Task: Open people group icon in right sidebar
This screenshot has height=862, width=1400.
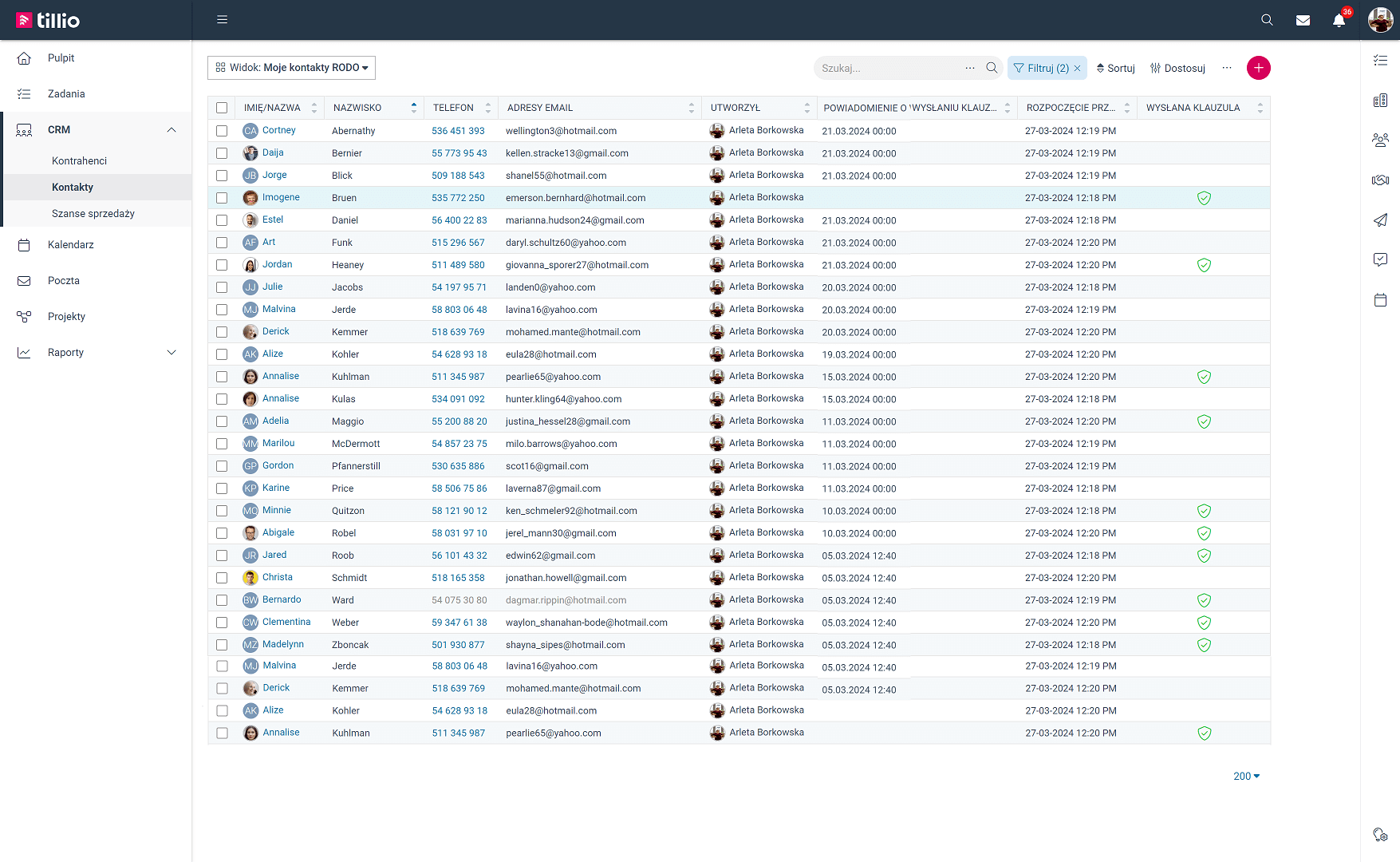Action: point(1380,140)
